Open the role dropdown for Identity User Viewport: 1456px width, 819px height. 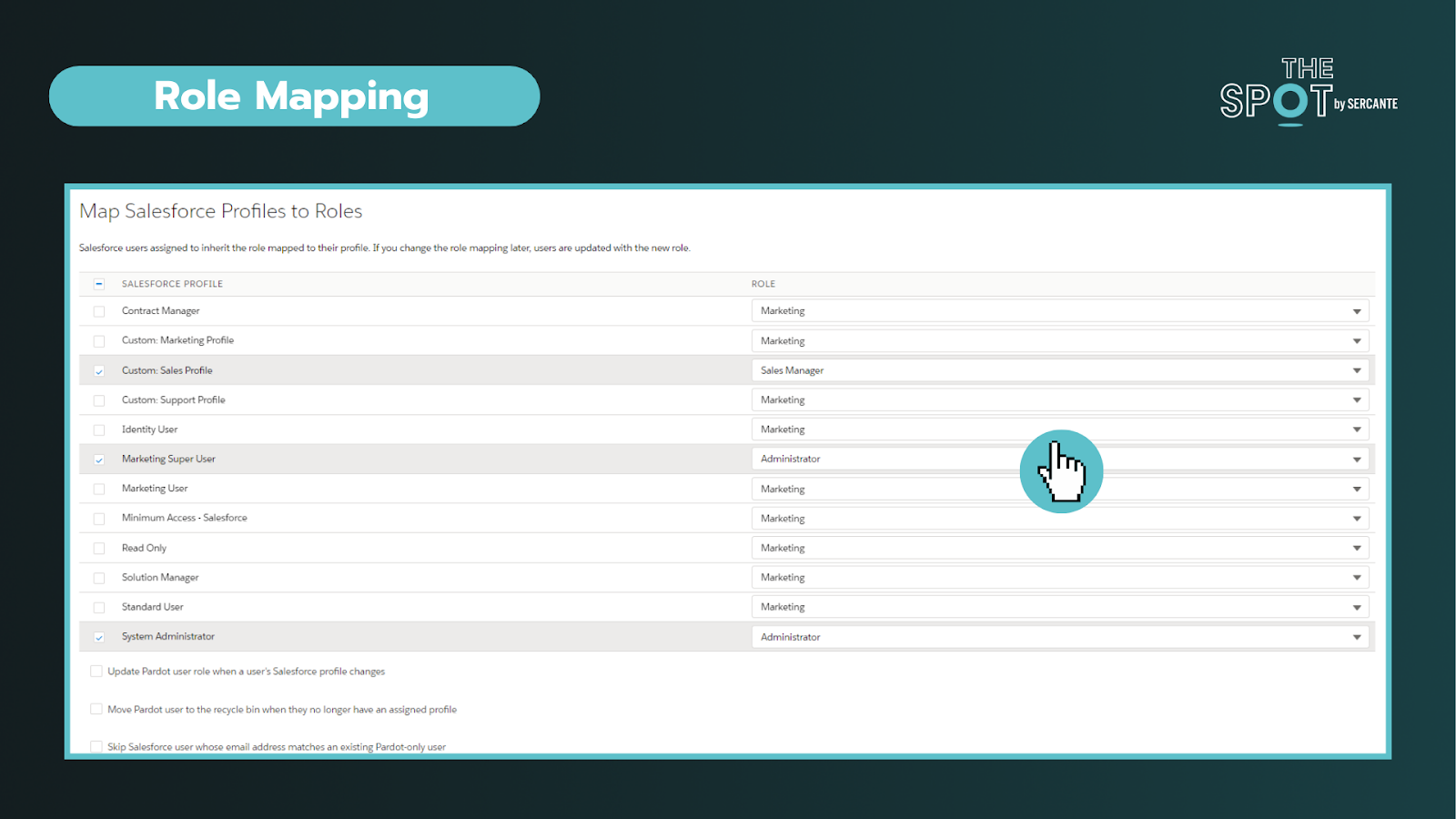pos(1060,430)
